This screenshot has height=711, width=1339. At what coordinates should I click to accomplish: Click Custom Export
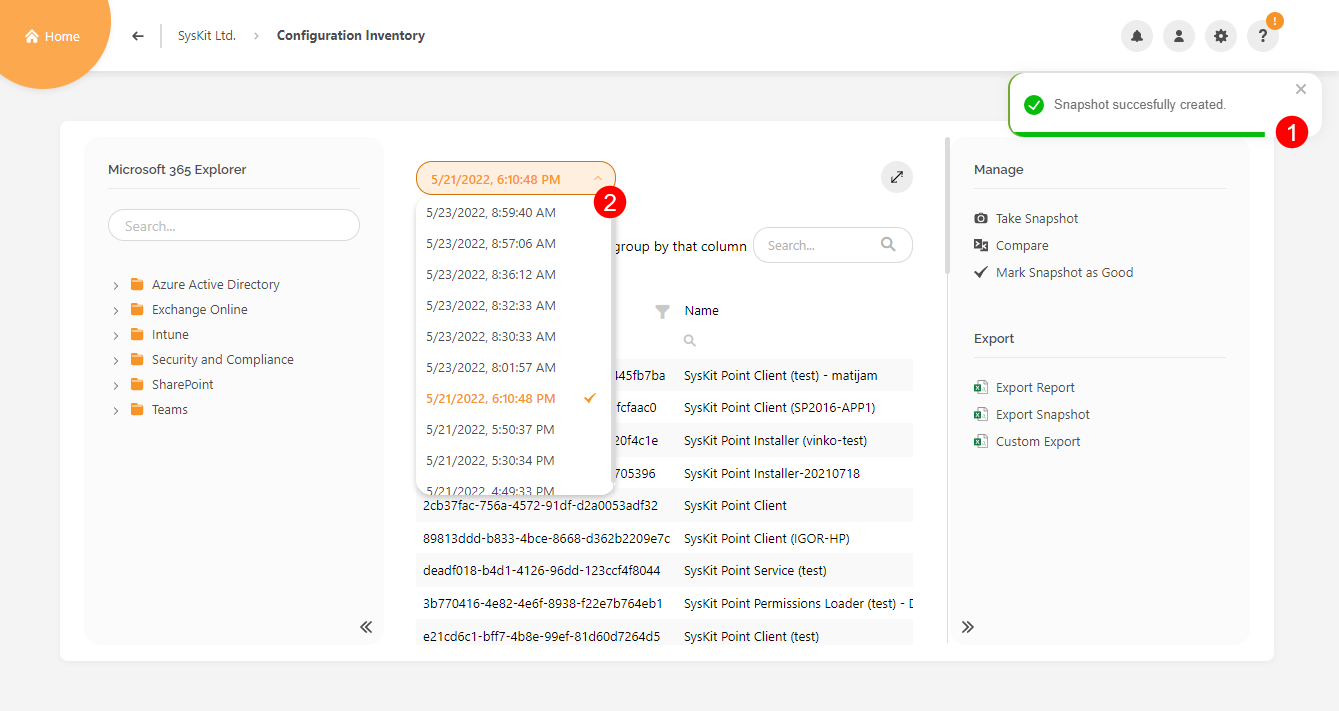1038,441
